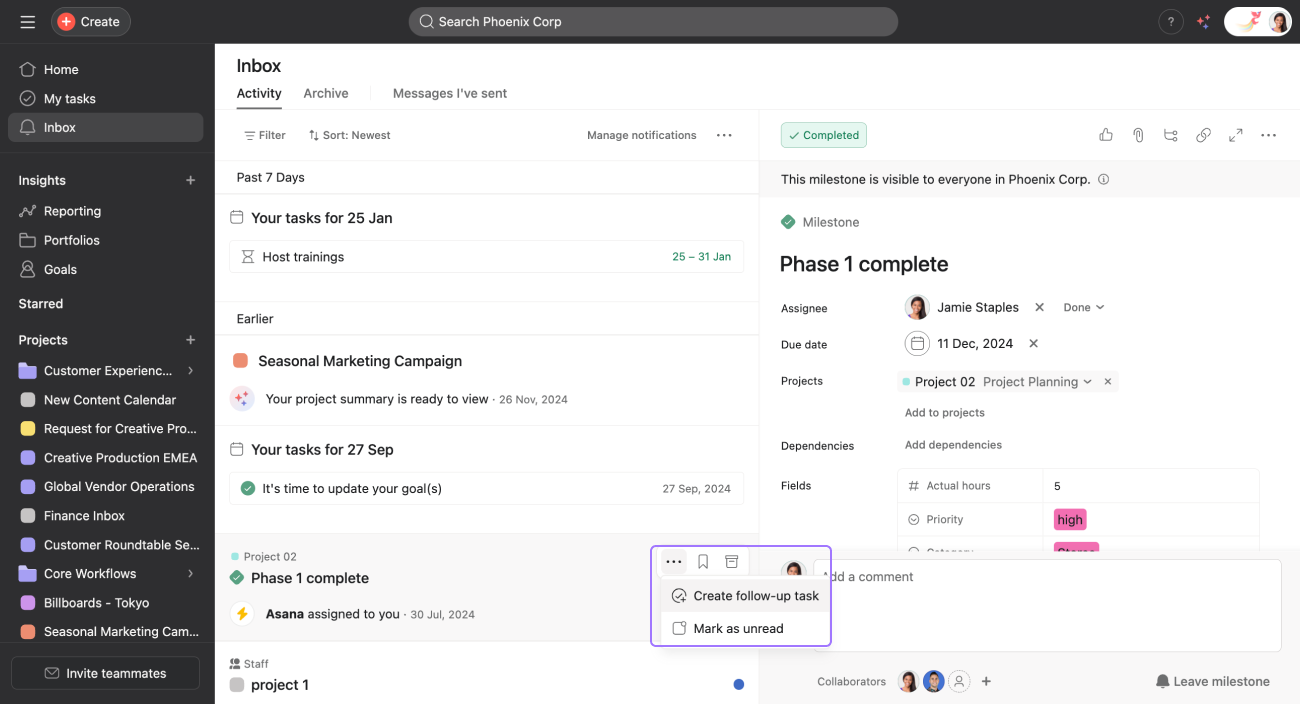Bookmark the Phase 1 complete notification

point(703,561)
